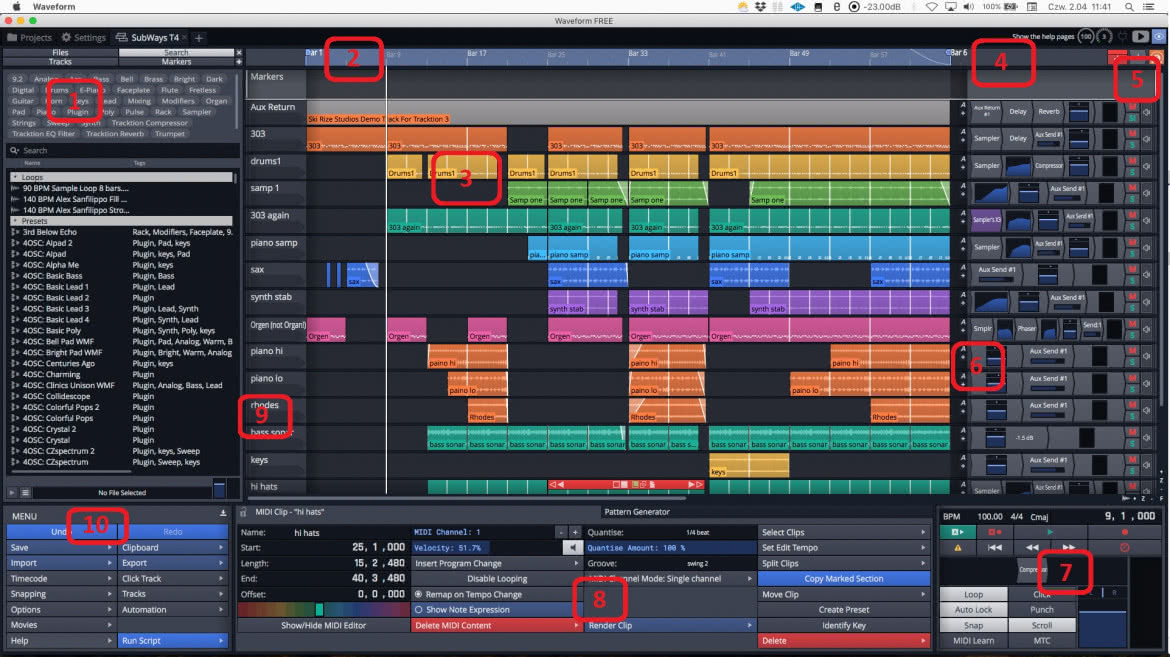1170x657 pixels.
Task: Click the speaker icon on Aux Return track
Action: pos(1147,112)
